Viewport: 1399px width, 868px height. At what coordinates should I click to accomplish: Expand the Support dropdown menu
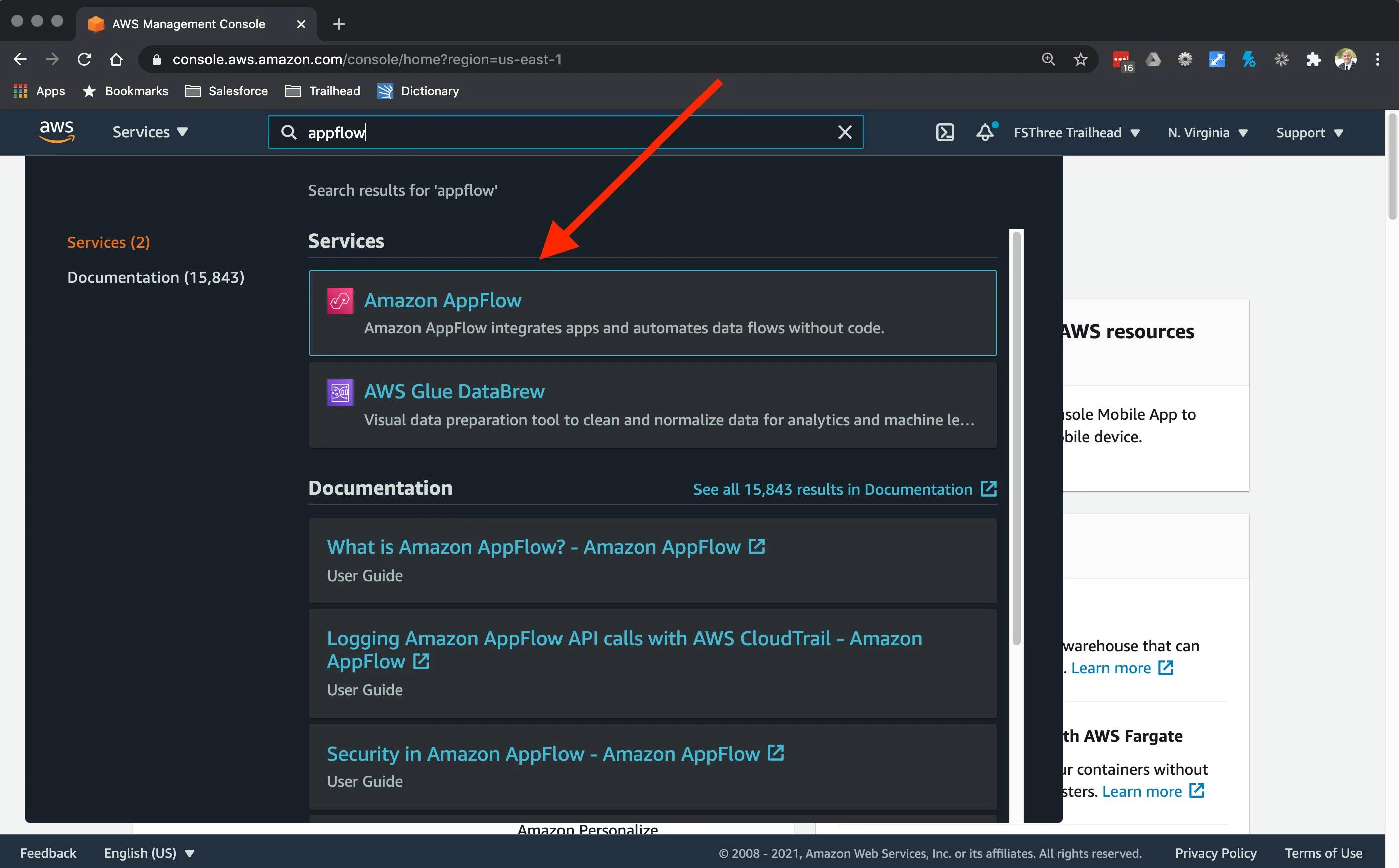tap(1310, 131)
